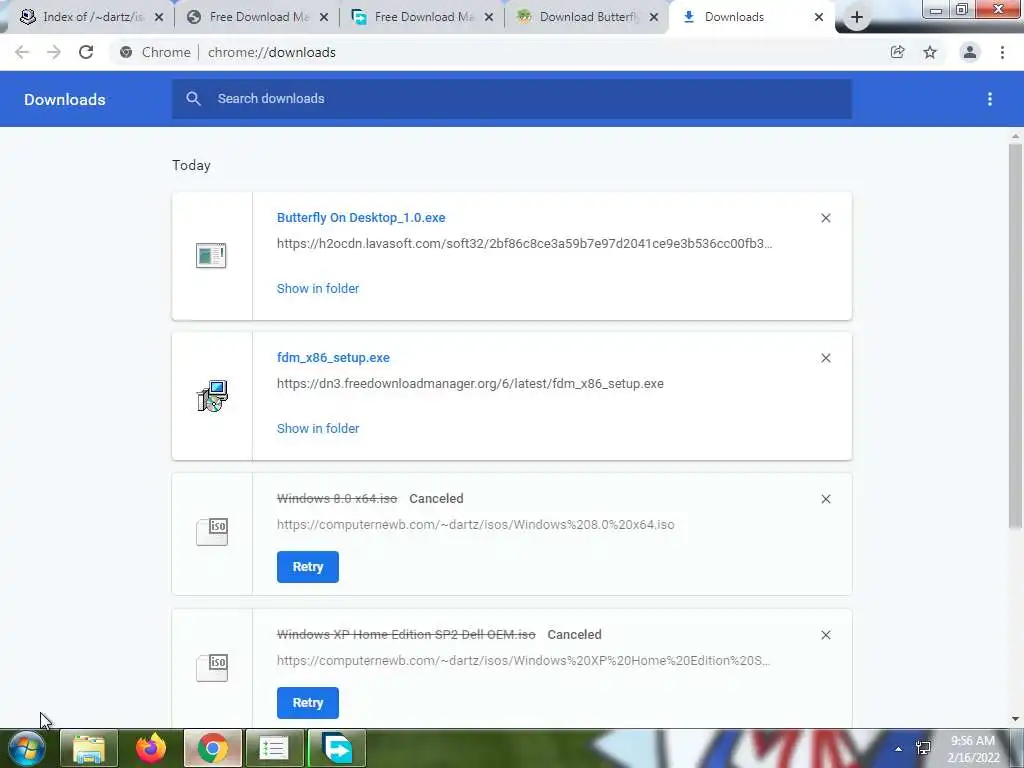
Task: Go back with the back arrow
Action: point(22,52)
